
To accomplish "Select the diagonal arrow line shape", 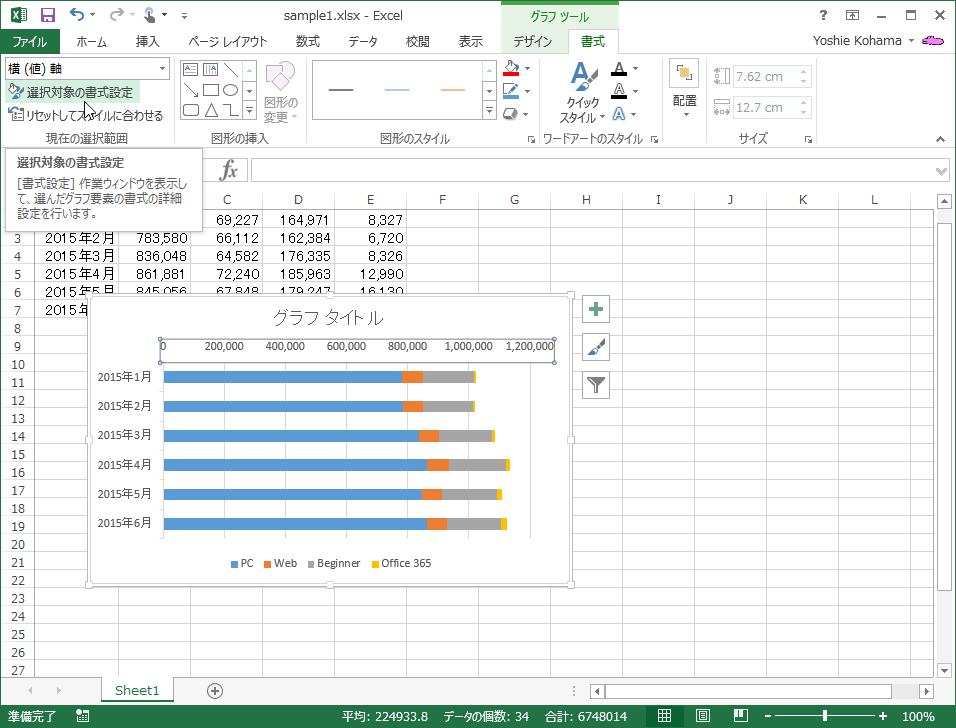I will tap(191, 90).
